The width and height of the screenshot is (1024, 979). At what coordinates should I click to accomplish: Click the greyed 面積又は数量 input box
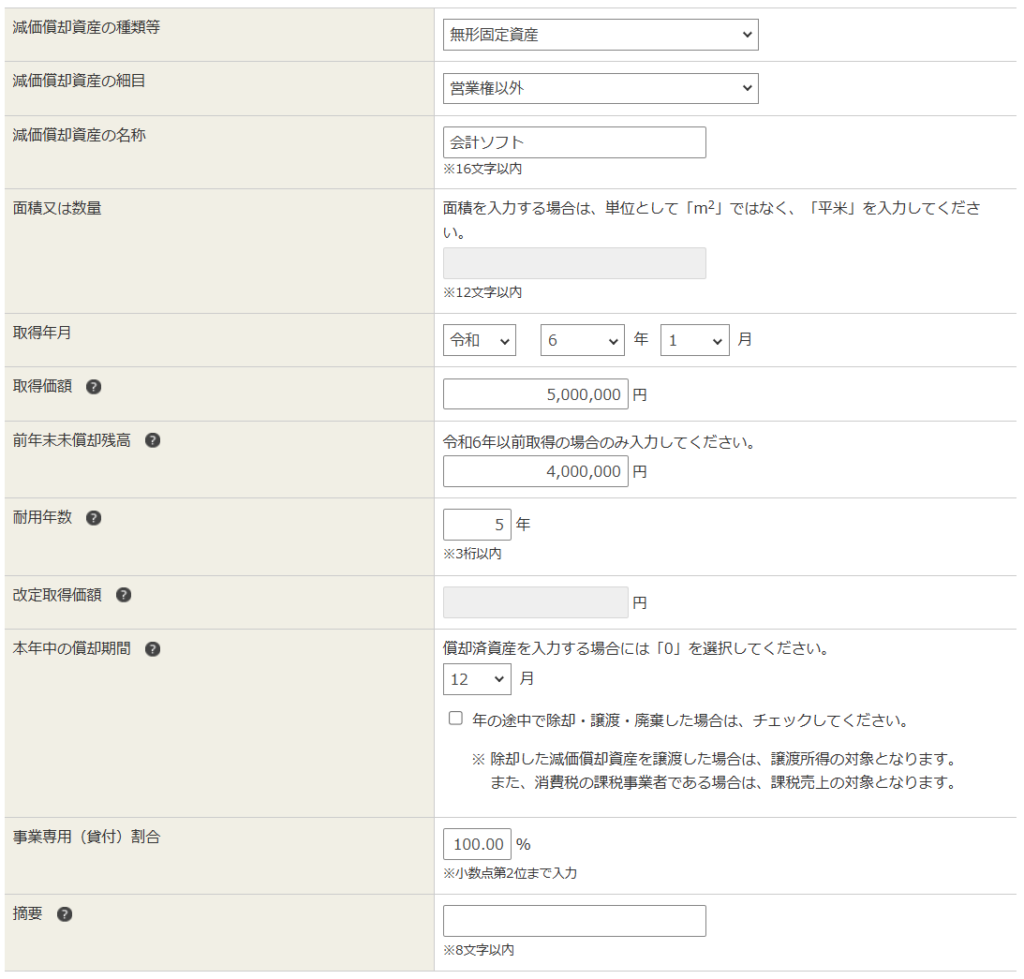[x=574, y=263]
